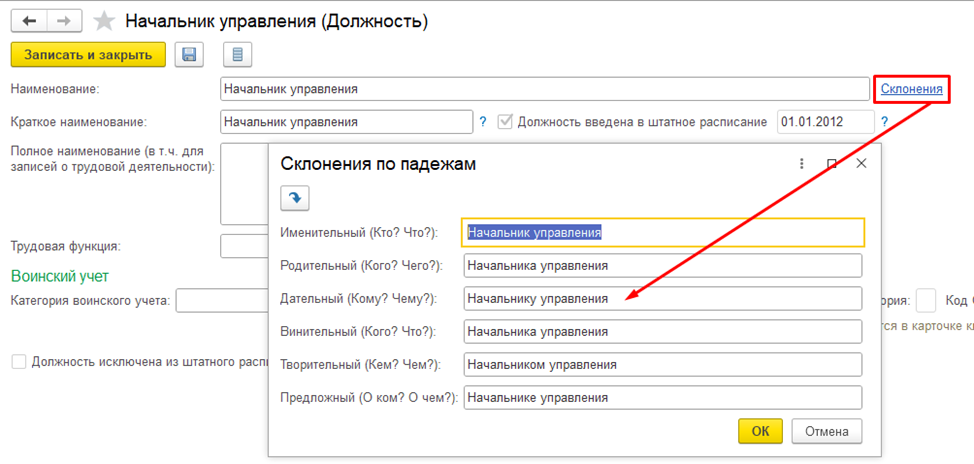Open the document list icon button

click(x=238, y=55)
